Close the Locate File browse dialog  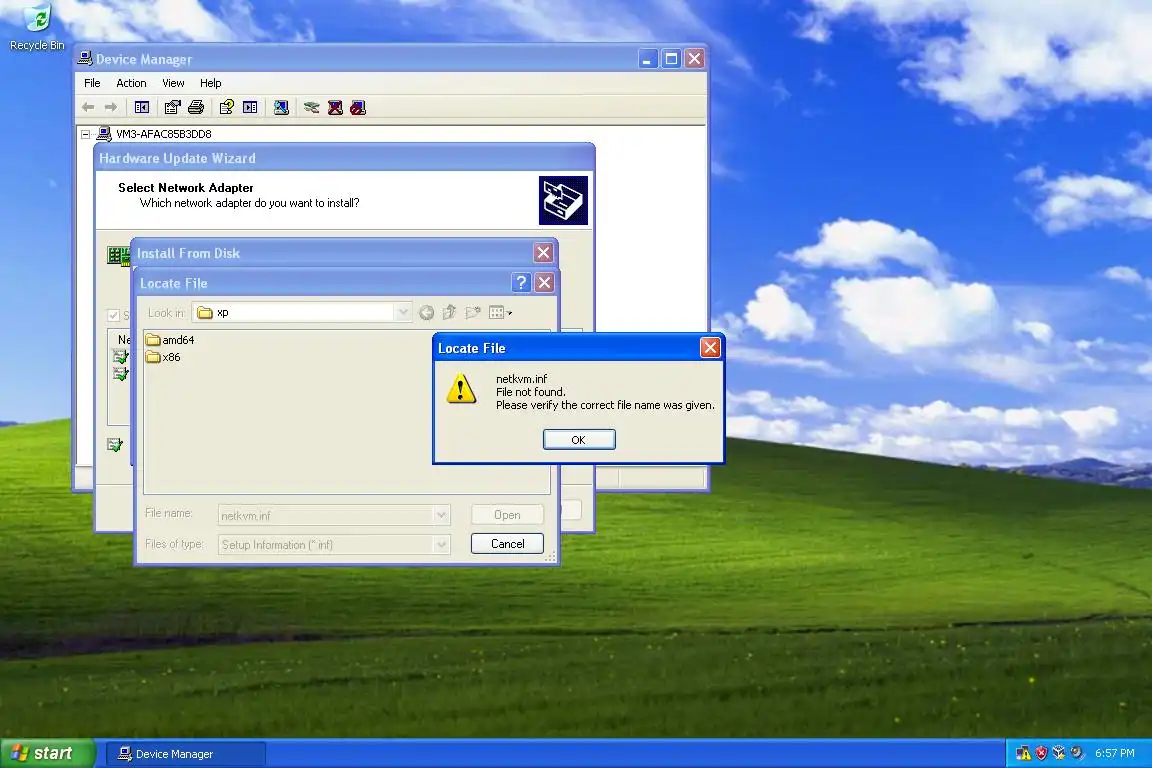(x=544, y=283)
